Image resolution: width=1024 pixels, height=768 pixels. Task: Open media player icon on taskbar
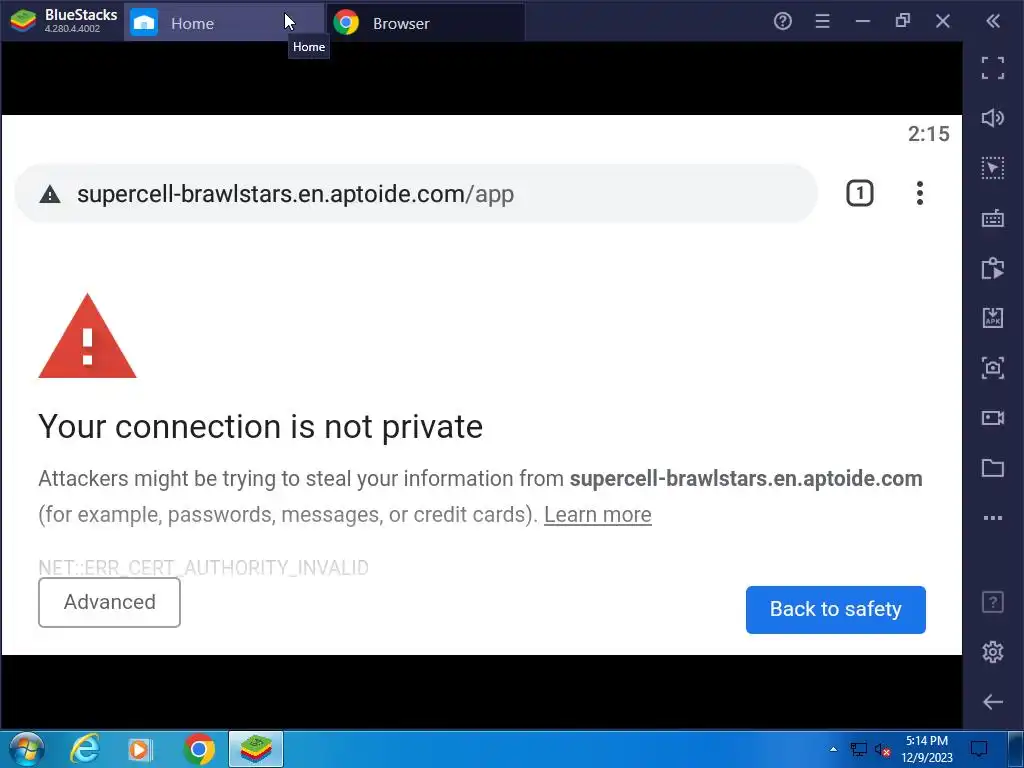tap(140, 749)
